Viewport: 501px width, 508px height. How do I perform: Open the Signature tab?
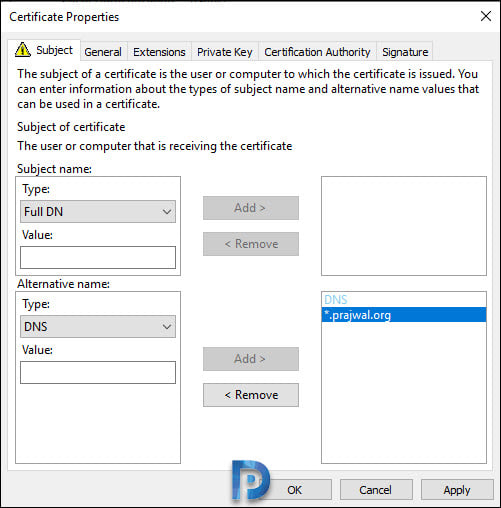point(405,52)
